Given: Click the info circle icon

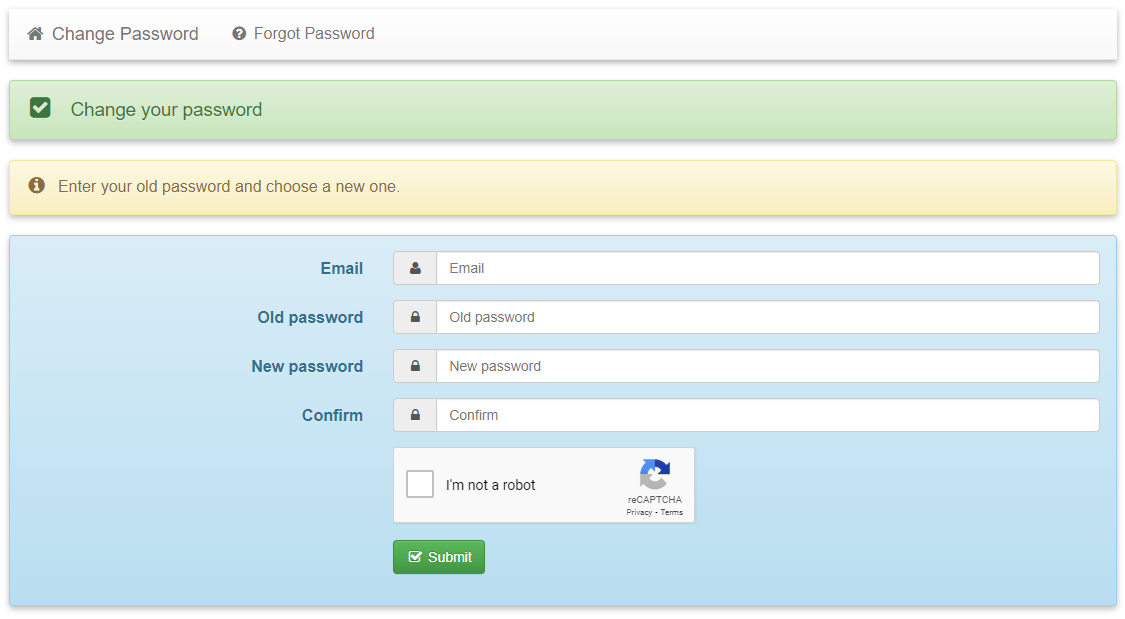Looking at the screenshot, I should coord(37,185).
